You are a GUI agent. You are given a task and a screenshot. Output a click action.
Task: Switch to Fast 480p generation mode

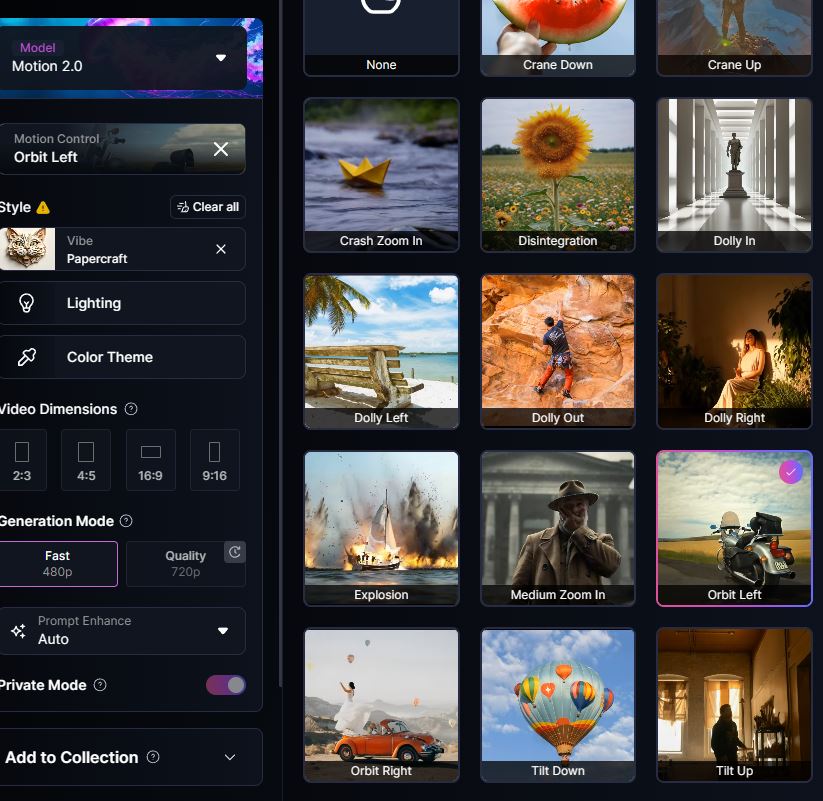tap(58, 563)
